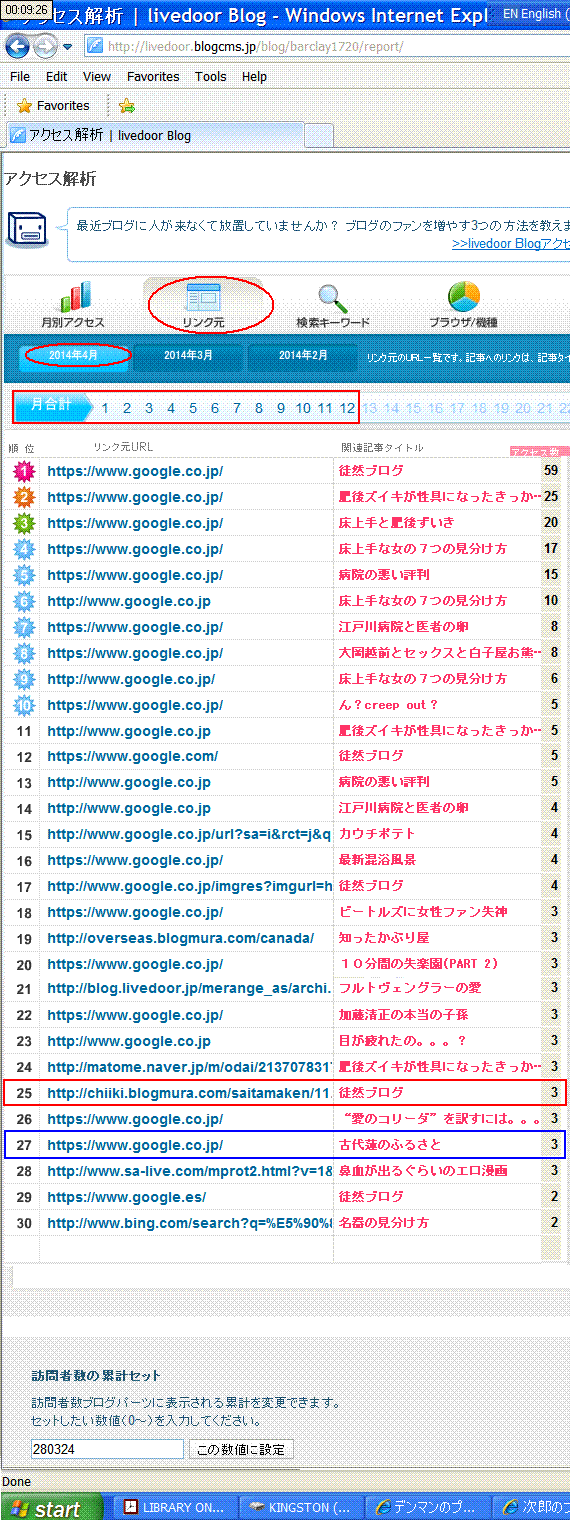Screen dimensions: 570x1520
Task: Open the Edit menu
Action: click(x=57, y=76)
